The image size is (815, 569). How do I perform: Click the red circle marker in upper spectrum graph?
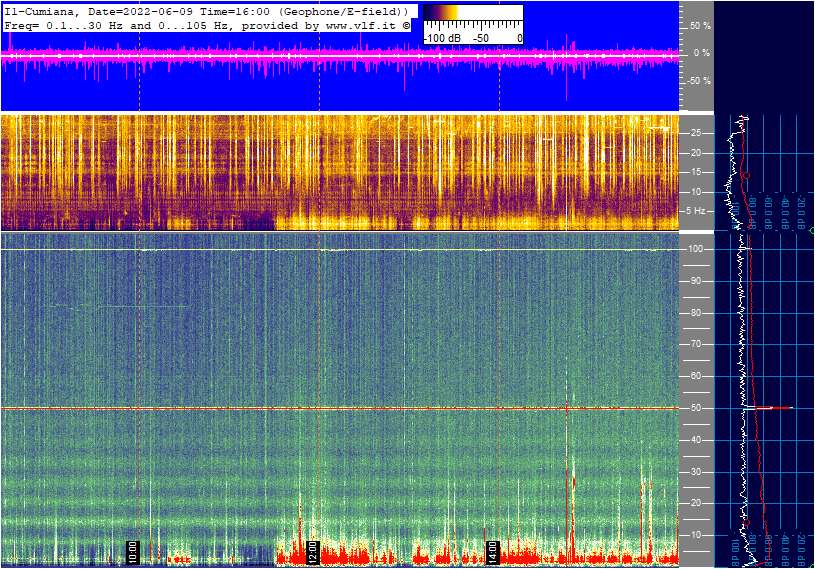pos(744,175)
